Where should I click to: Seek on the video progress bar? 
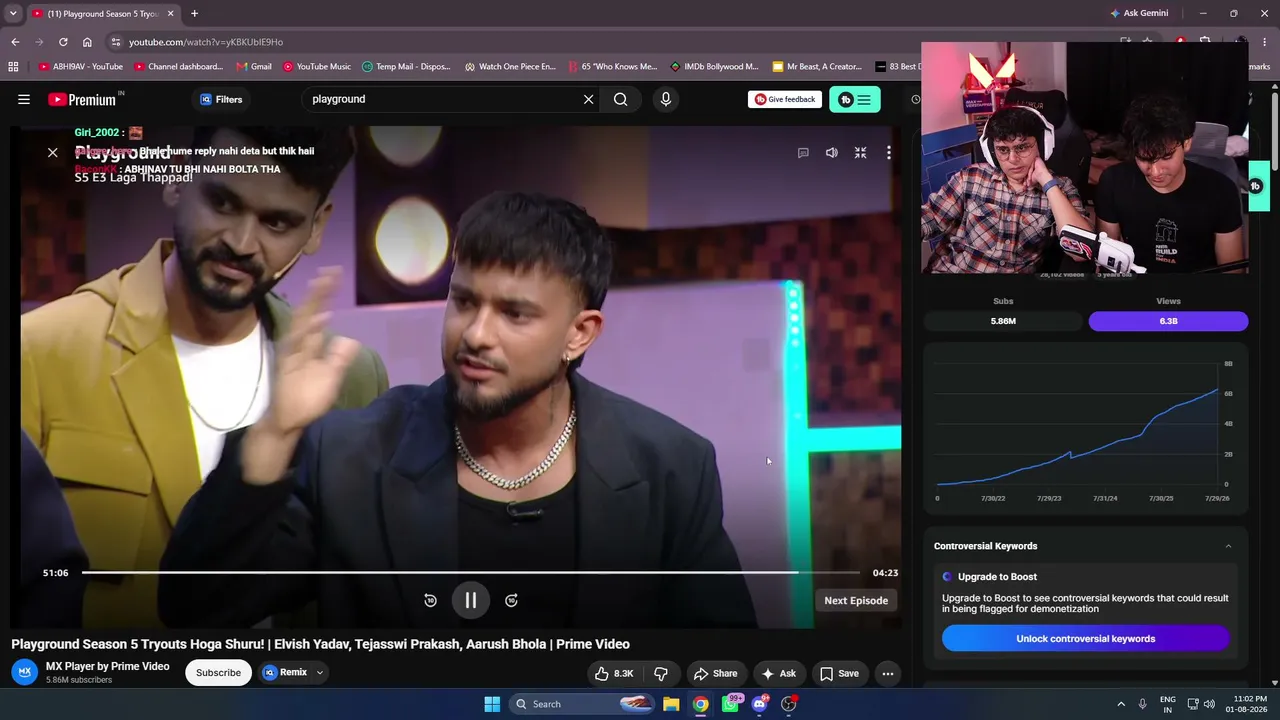470,573
